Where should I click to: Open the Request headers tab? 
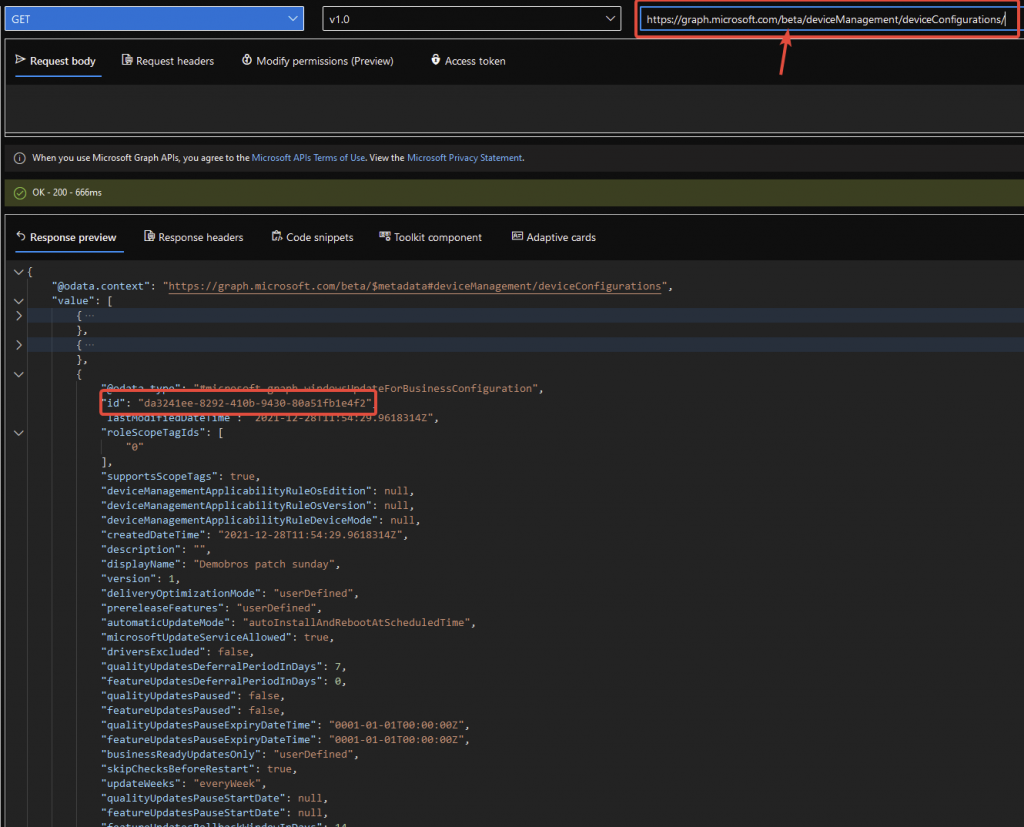tap(168, 61)
